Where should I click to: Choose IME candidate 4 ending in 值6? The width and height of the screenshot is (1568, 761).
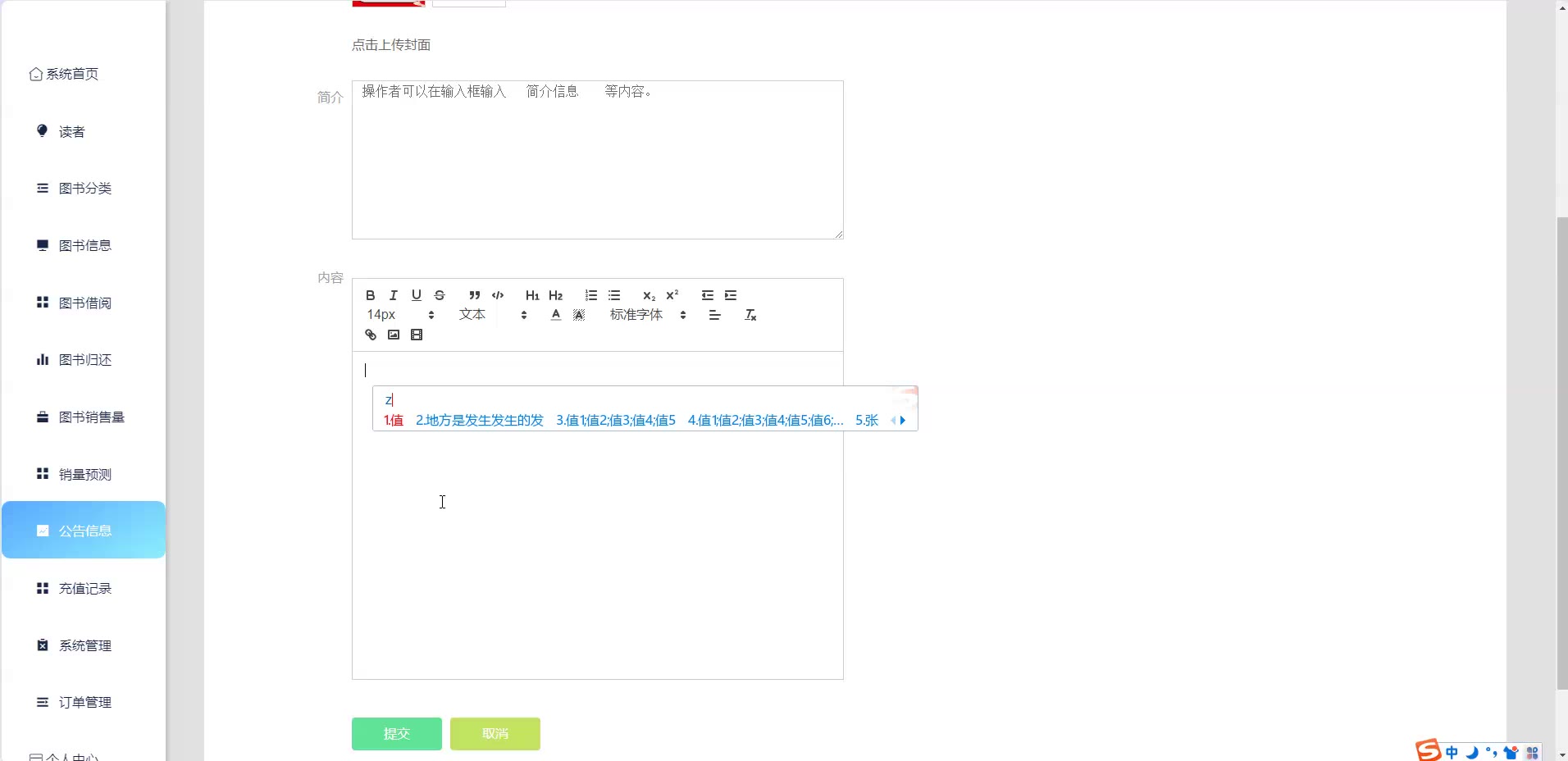tap(765, 421)
